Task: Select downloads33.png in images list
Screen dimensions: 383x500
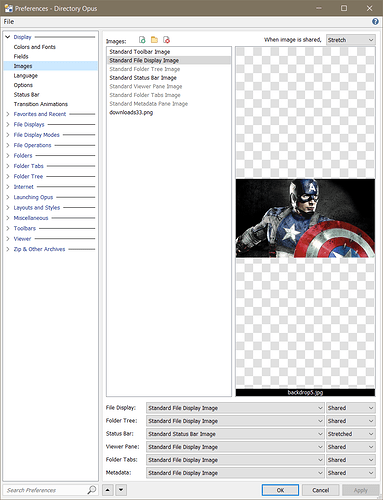Action: (x=169, y=112)
